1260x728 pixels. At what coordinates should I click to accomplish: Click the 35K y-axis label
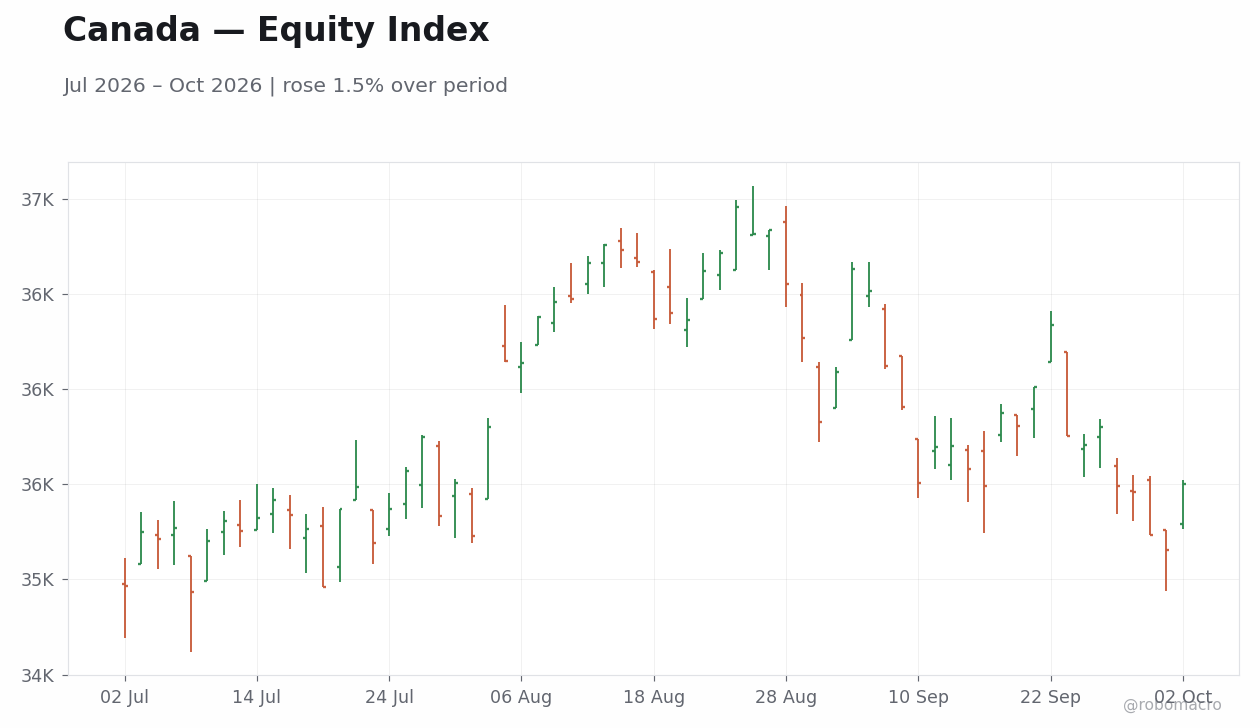[38, 580]
